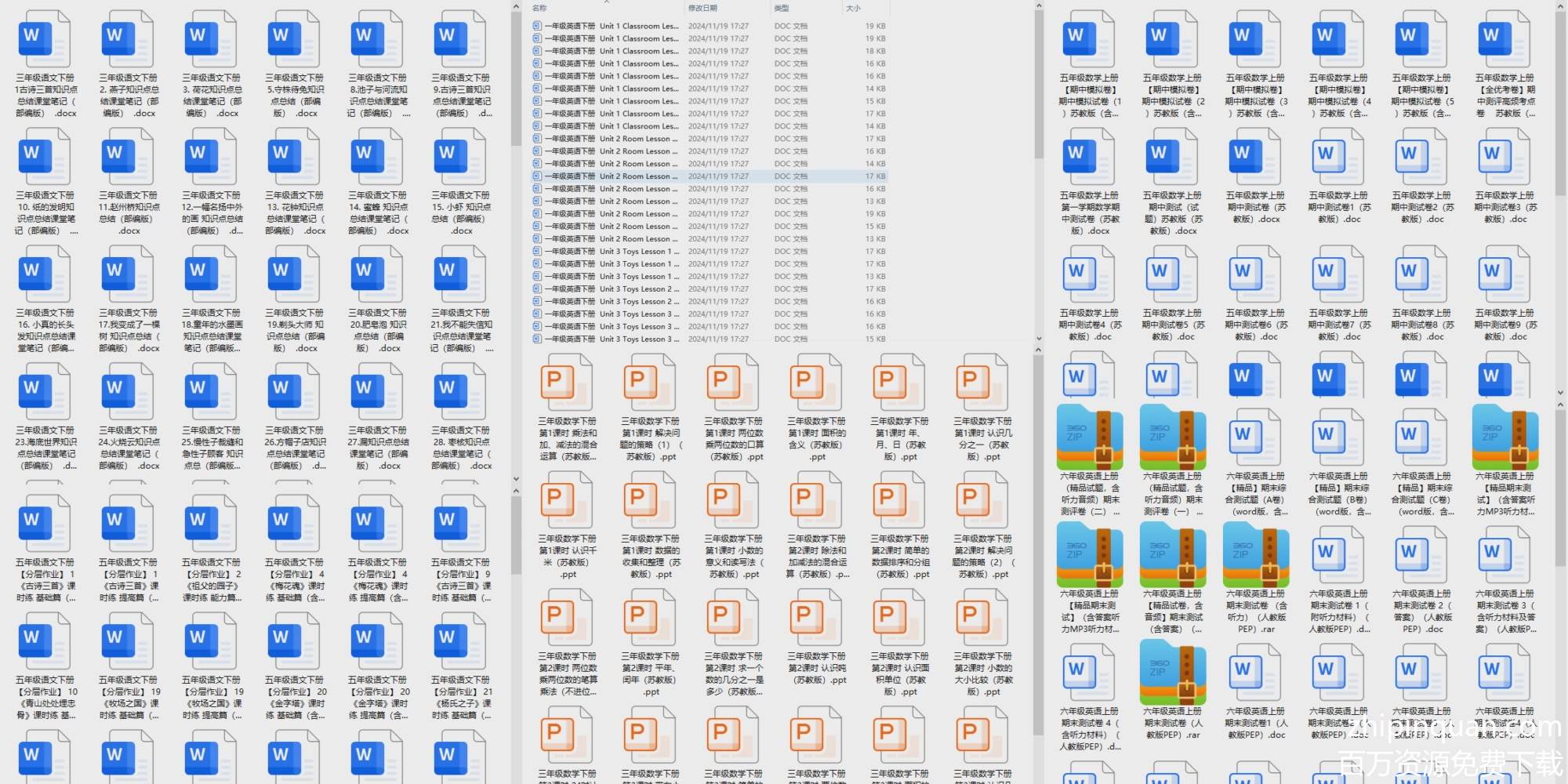Select file name 16. 小真的长头发知识点总结

tap(46, 331)
